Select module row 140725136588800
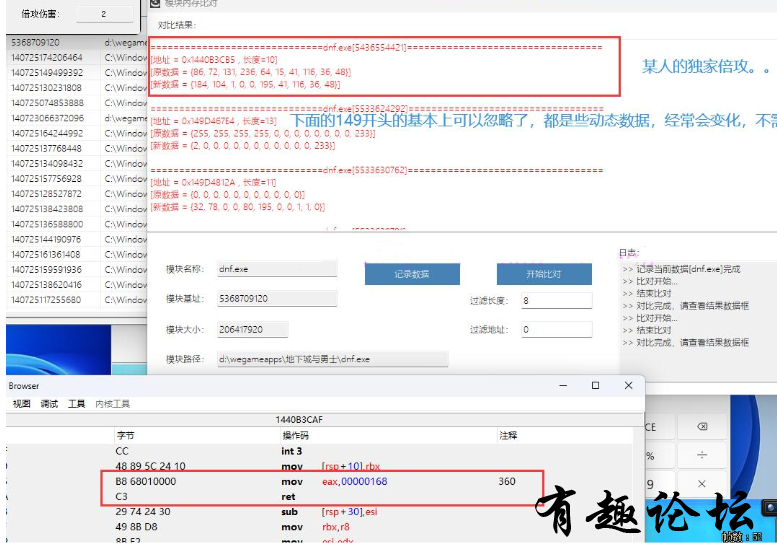This screenshot has height=545, width=777. (77, 224)
